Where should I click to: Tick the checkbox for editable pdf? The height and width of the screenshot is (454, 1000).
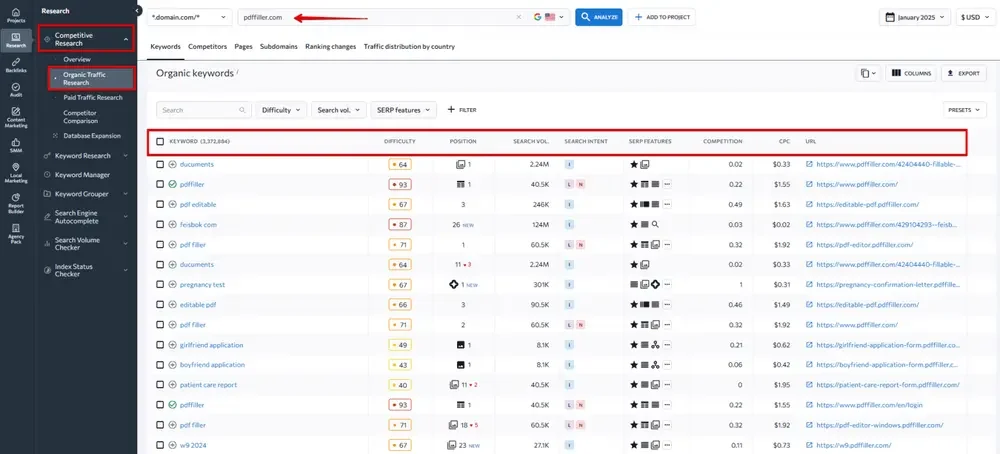pyautogui.click(x=160, y=305)
